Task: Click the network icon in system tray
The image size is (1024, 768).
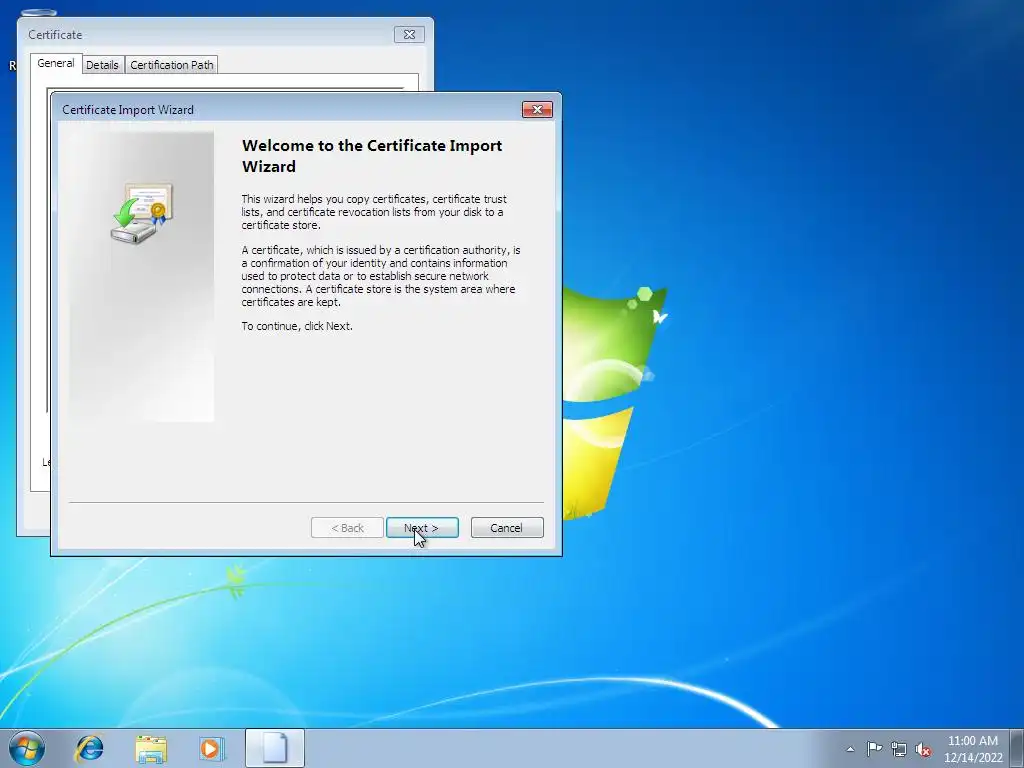Action: pos(899,749)
